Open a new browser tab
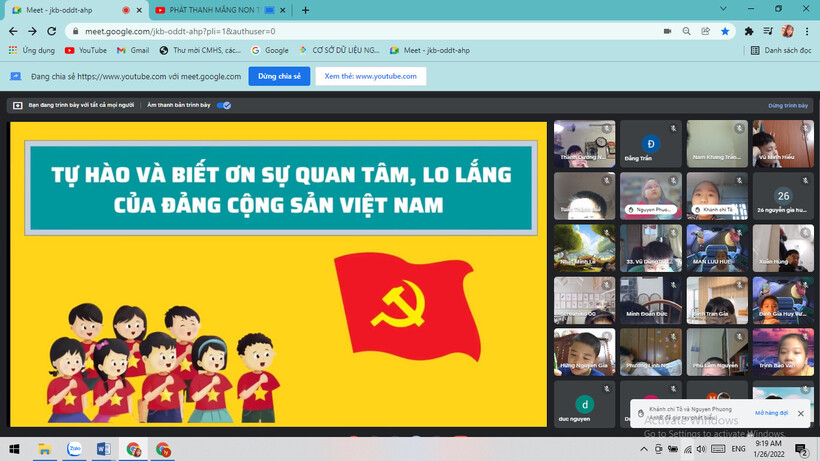Screen dimensions: 820x461 tap(305, 10)
